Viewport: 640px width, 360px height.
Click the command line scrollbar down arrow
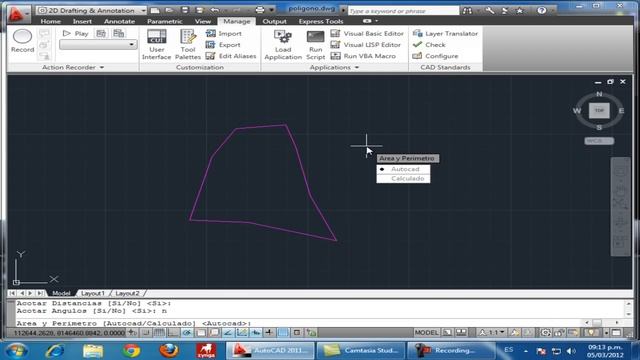pyautogui.click(x=629, y=314)
